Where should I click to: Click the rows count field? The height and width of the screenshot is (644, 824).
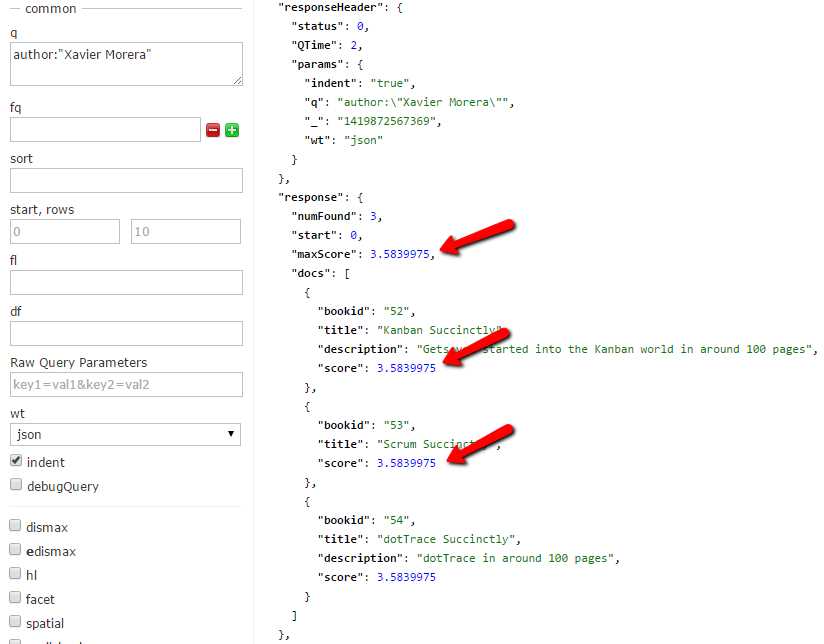click(x=186, y=231)
